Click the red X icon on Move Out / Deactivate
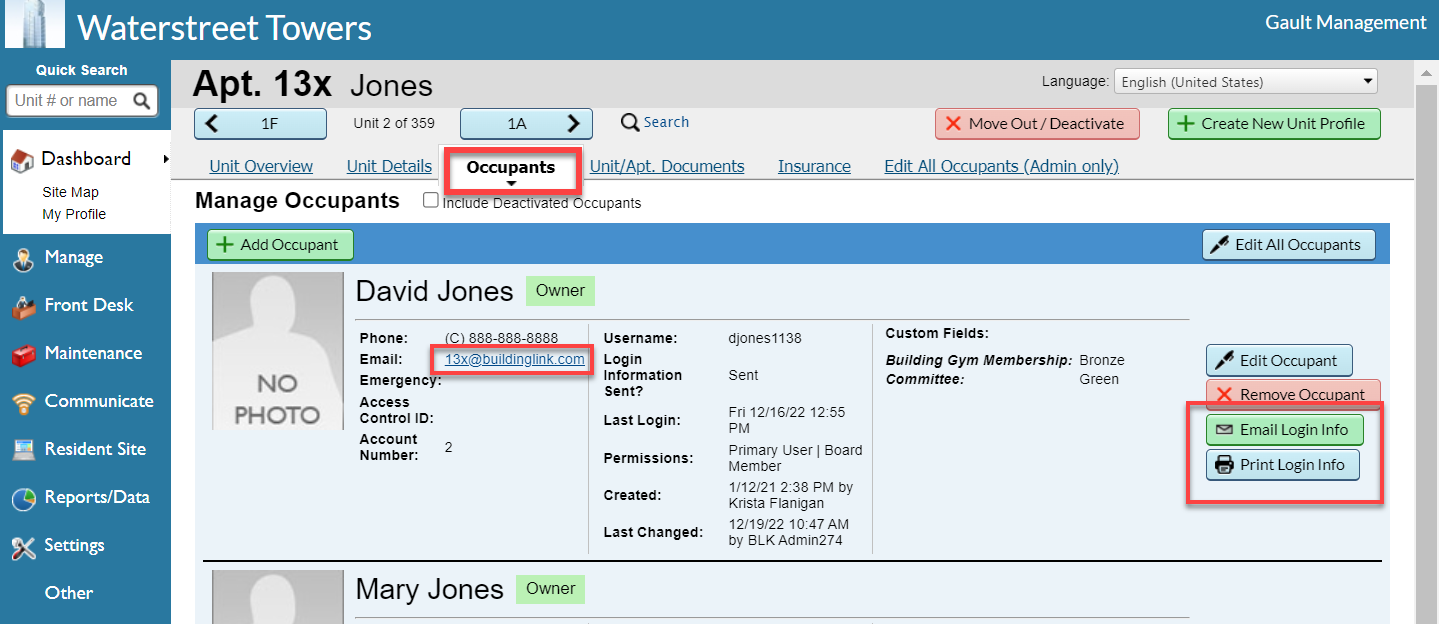This screenshot has height=624, width=1439. point(953,124)
